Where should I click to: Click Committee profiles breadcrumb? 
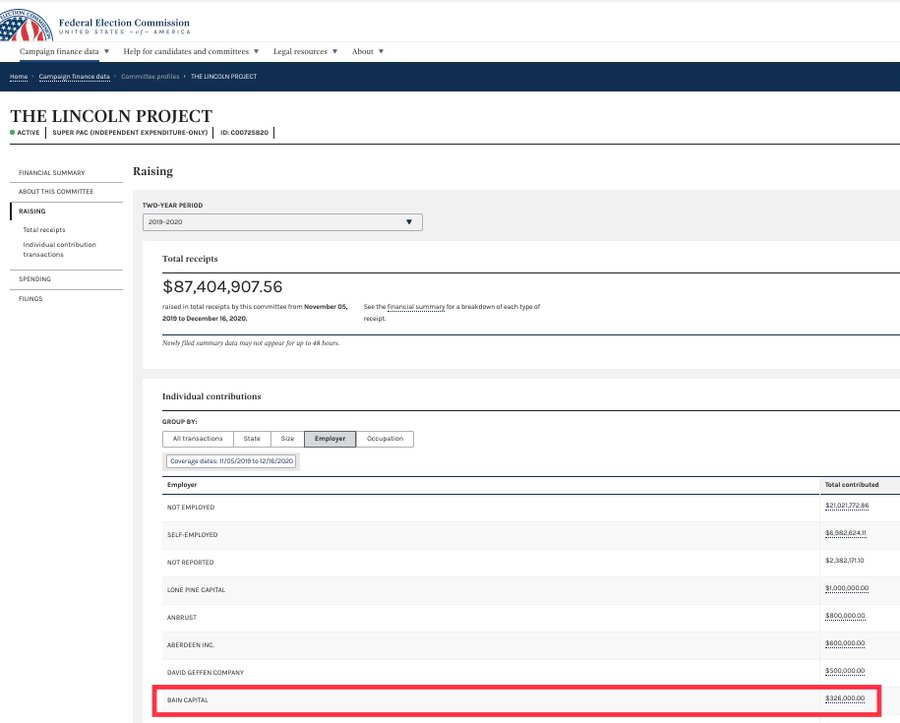(x=150, y=76)
